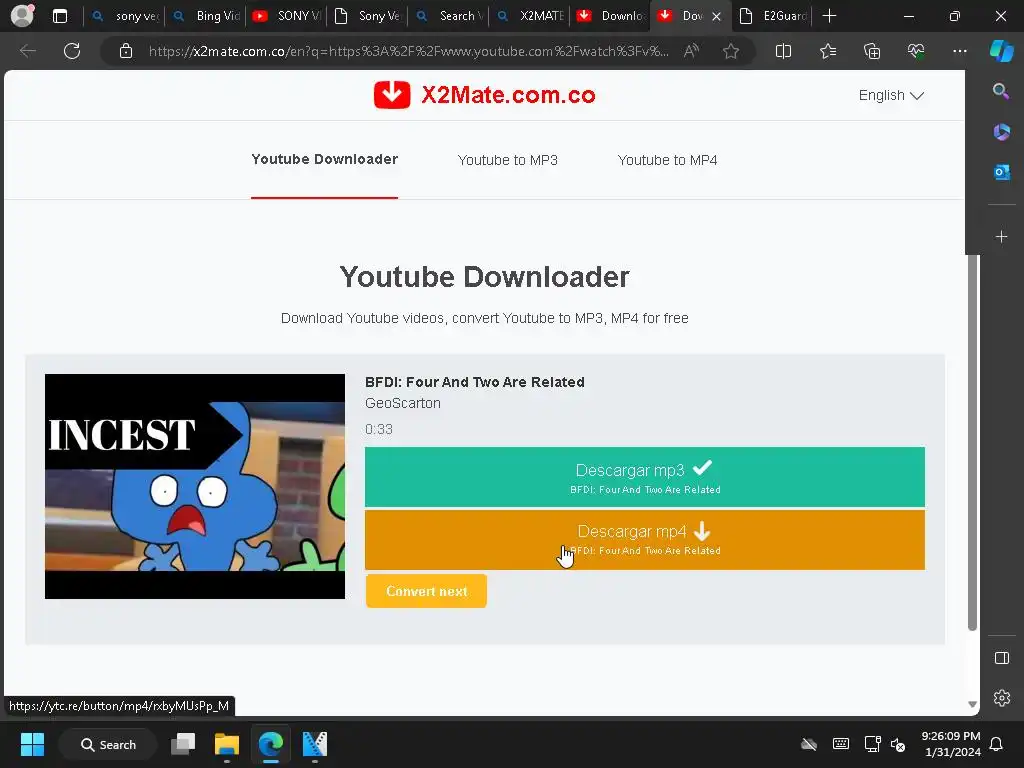The image size is (1024, 768).
Task: Click the Descargar mp3 button
Action: pos(645,477)
